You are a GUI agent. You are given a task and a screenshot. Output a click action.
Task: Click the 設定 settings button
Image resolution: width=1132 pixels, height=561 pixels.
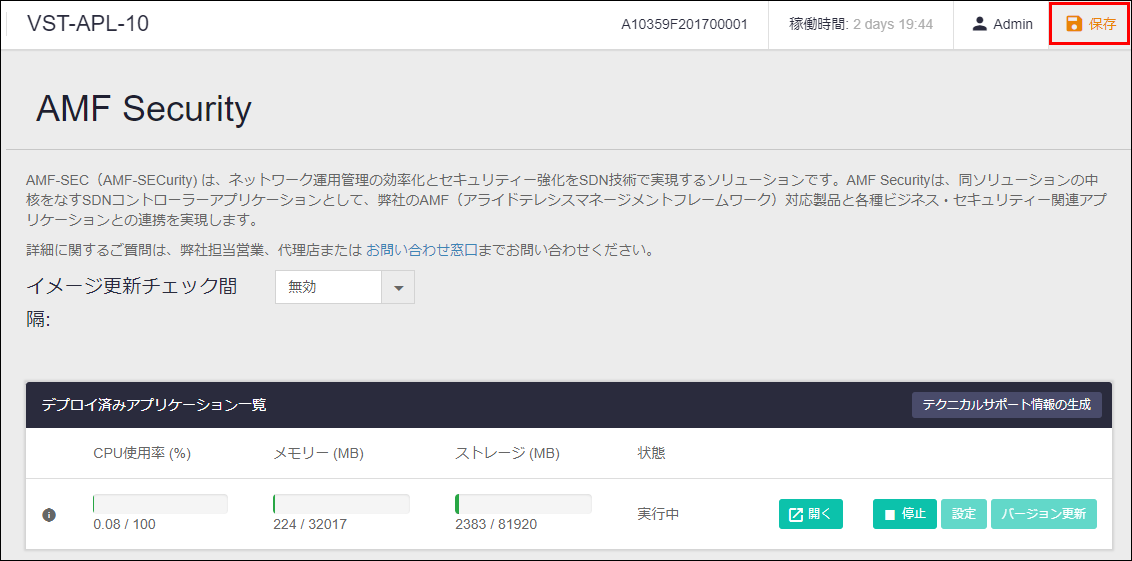[964, 514]
